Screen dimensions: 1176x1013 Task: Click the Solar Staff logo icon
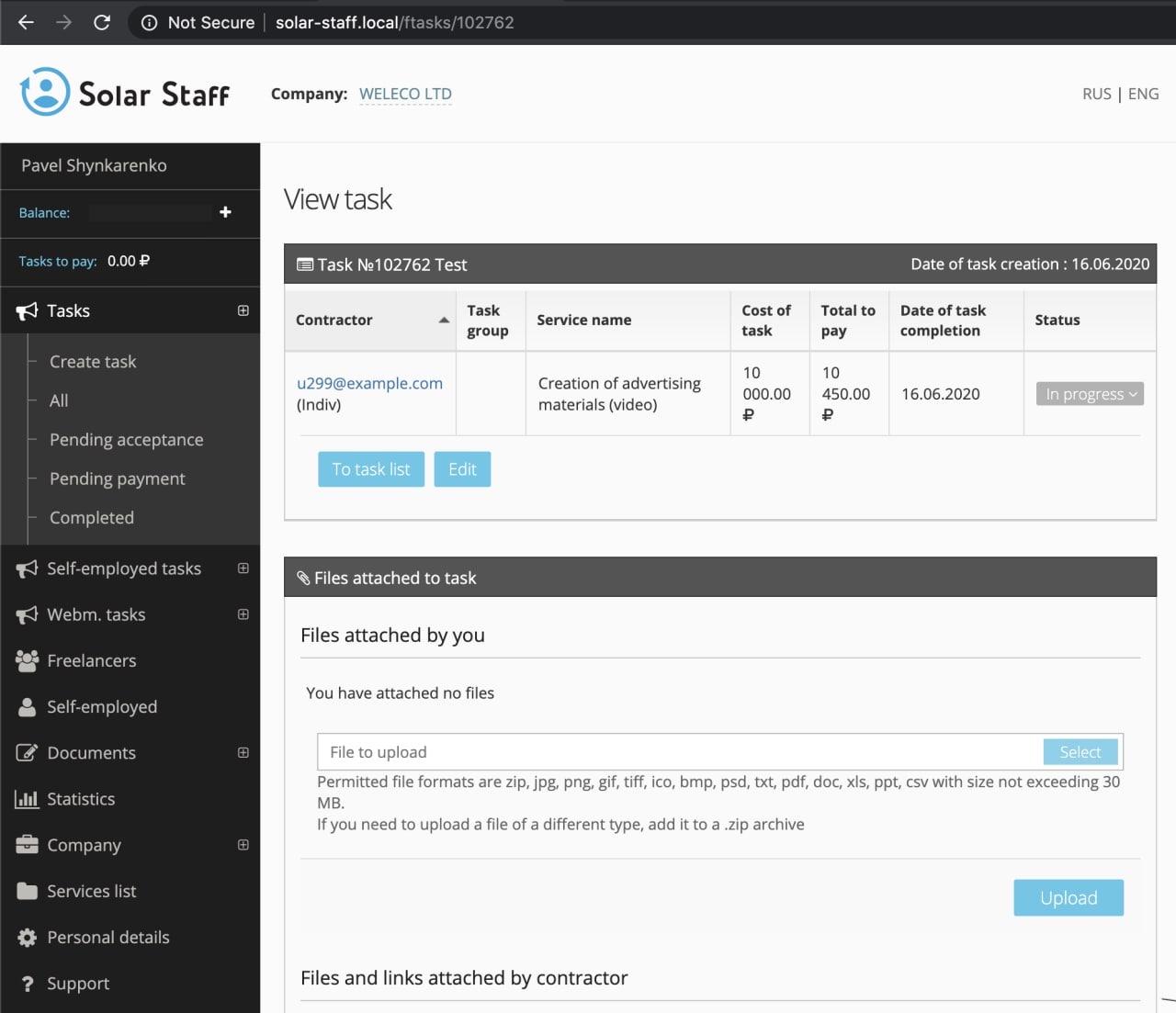45,92
